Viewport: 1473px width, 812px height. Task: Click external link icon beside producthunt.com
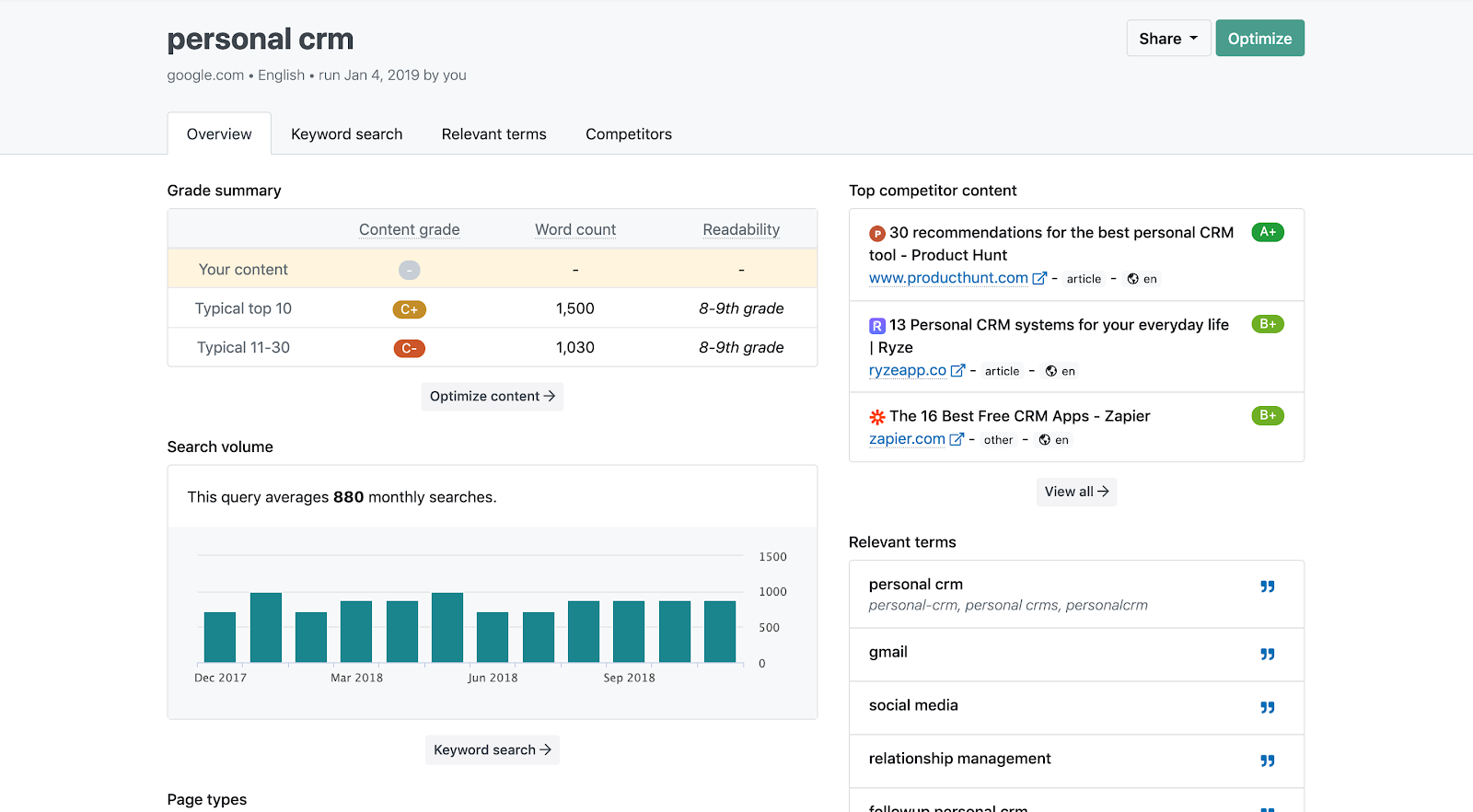click(1039, 278)
